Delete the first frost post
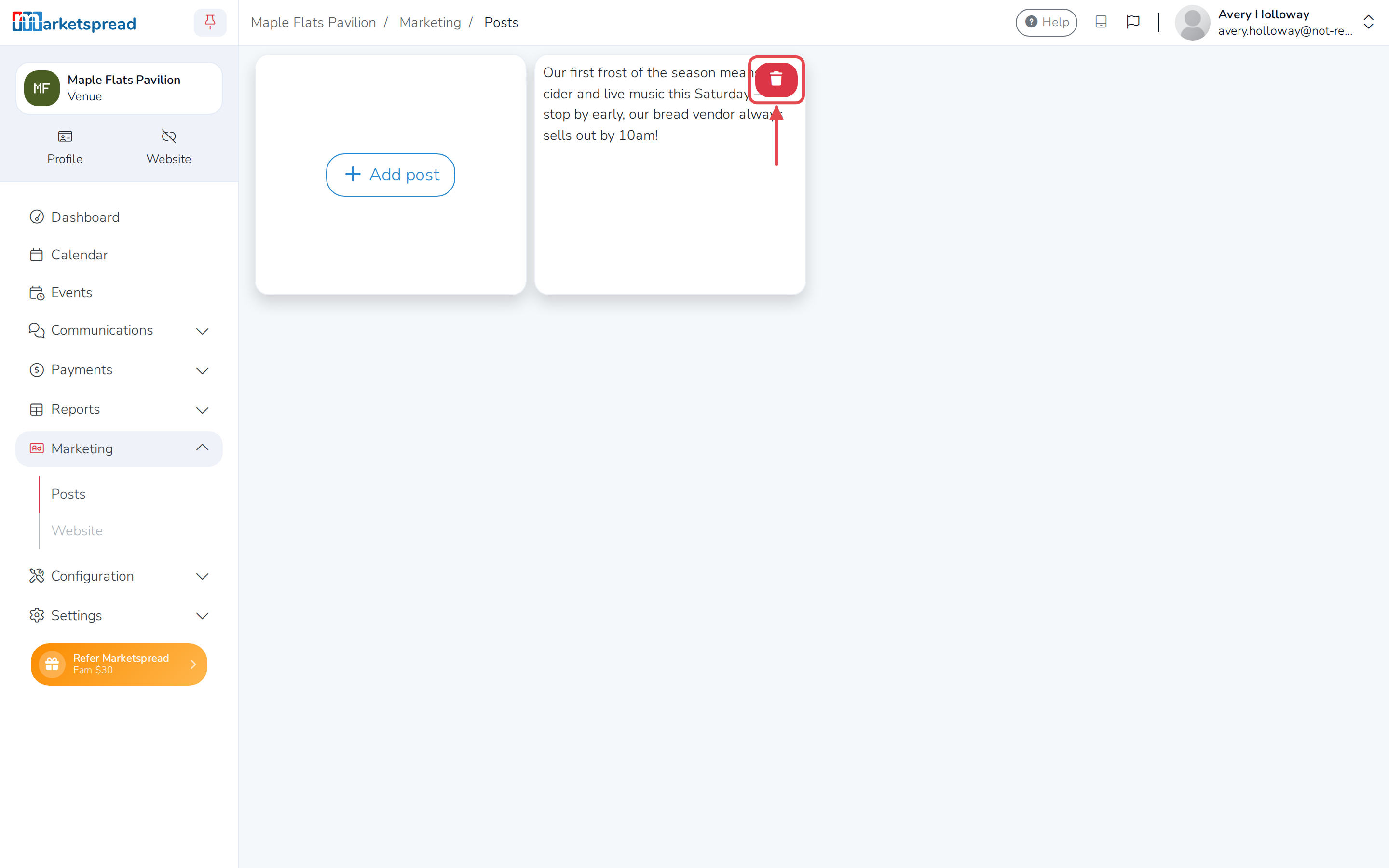 pos(776,79)
